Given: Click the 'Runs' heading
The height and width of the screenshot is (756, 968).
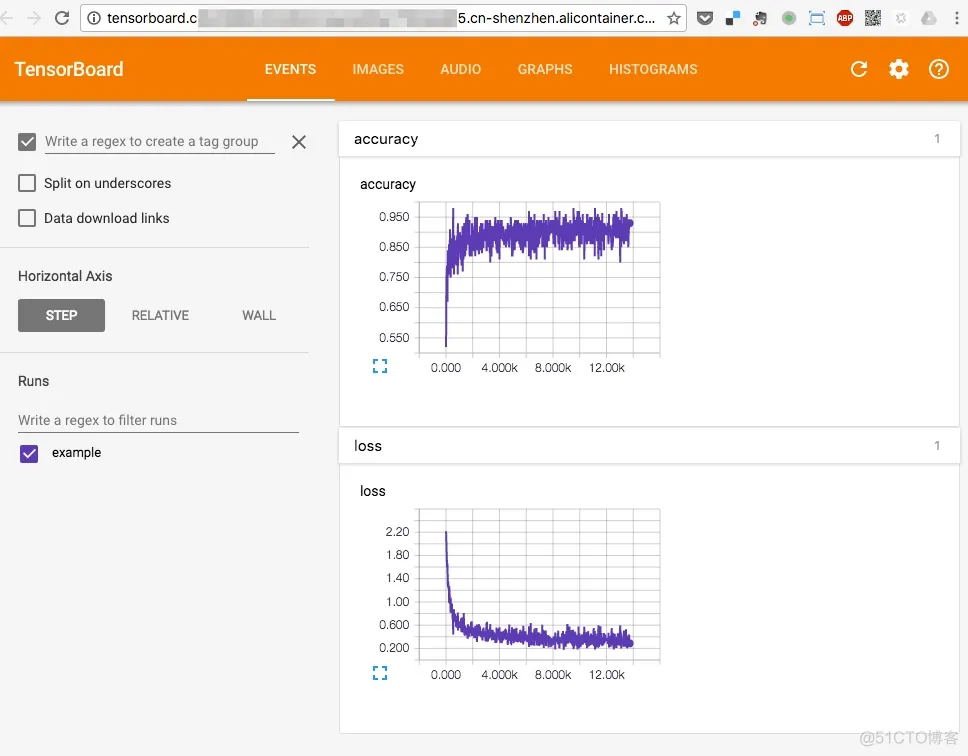Looking at the screenshot, I should (x=33, y=381).
